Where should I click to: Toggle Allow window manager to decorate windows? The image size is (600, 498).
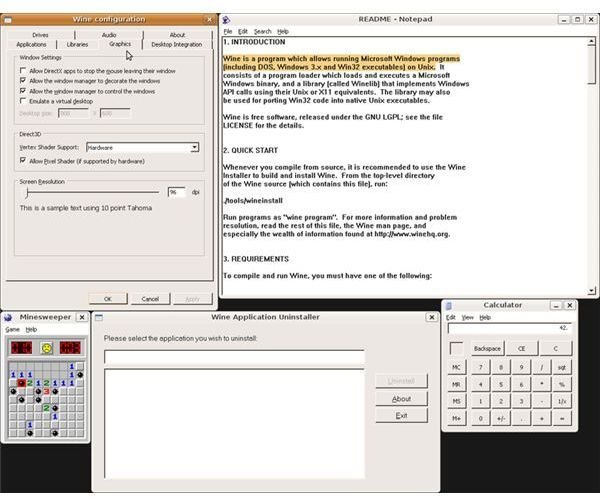(23, 80)
